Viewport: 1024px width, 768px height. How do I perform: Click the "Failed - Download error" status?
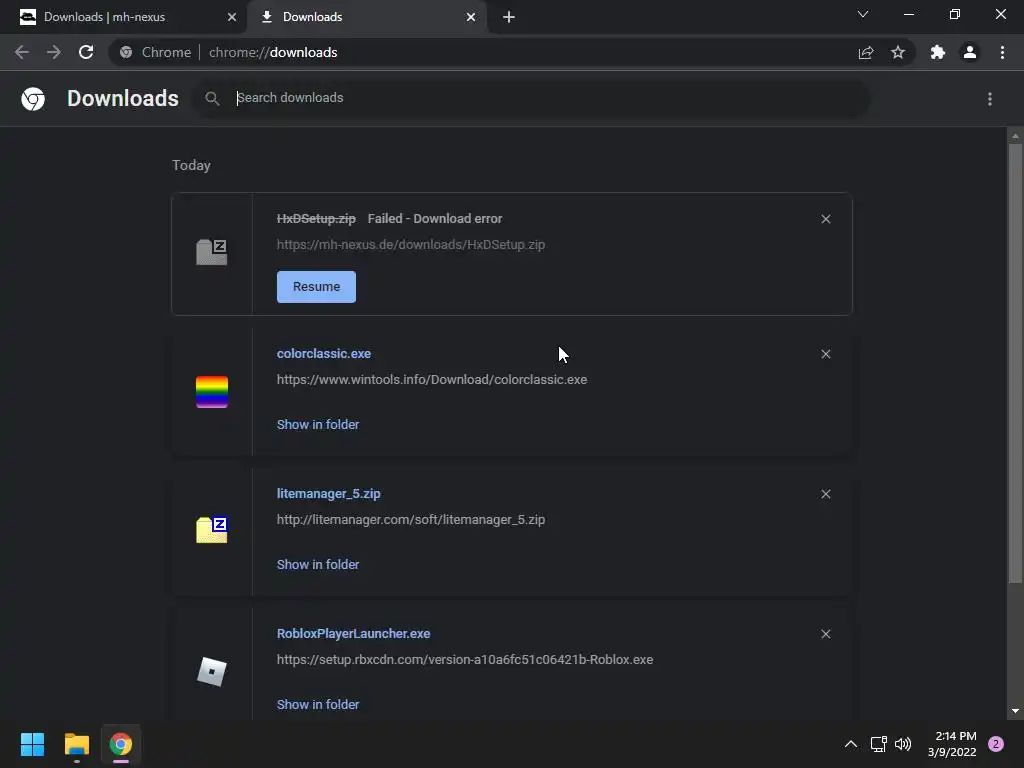tap(435, 219)
